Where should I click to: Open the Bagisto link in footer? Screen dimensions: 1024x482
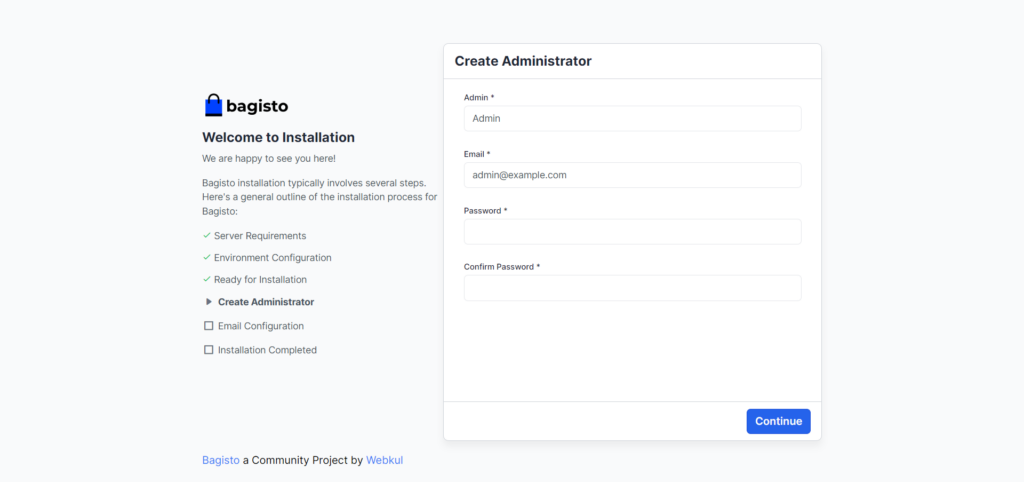coord(220,460)
